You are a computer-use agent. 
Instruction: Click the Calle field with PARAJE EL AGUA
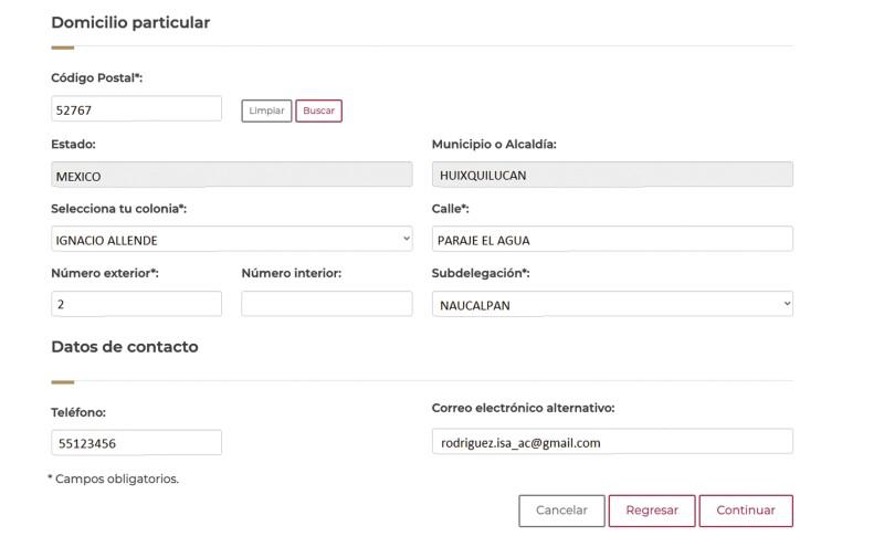pos(612,239)
